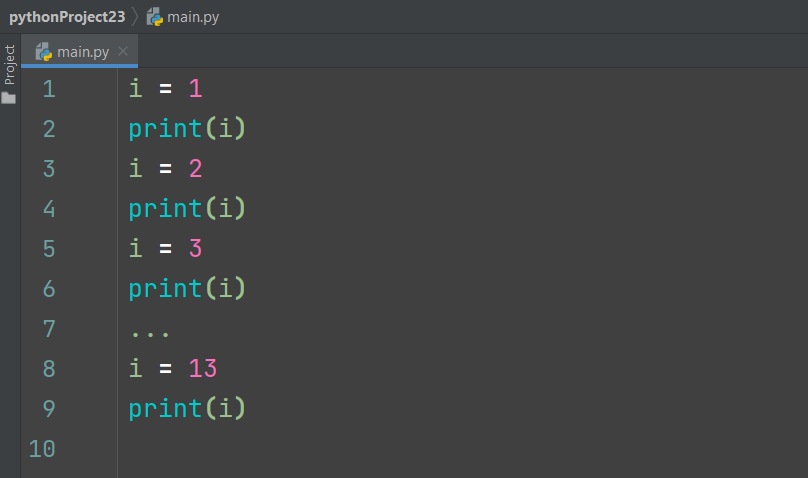The width and height of the screenshot is (808, 478).
Task: Place cursor on the print(i) on line 6
Action: (187, 288)
